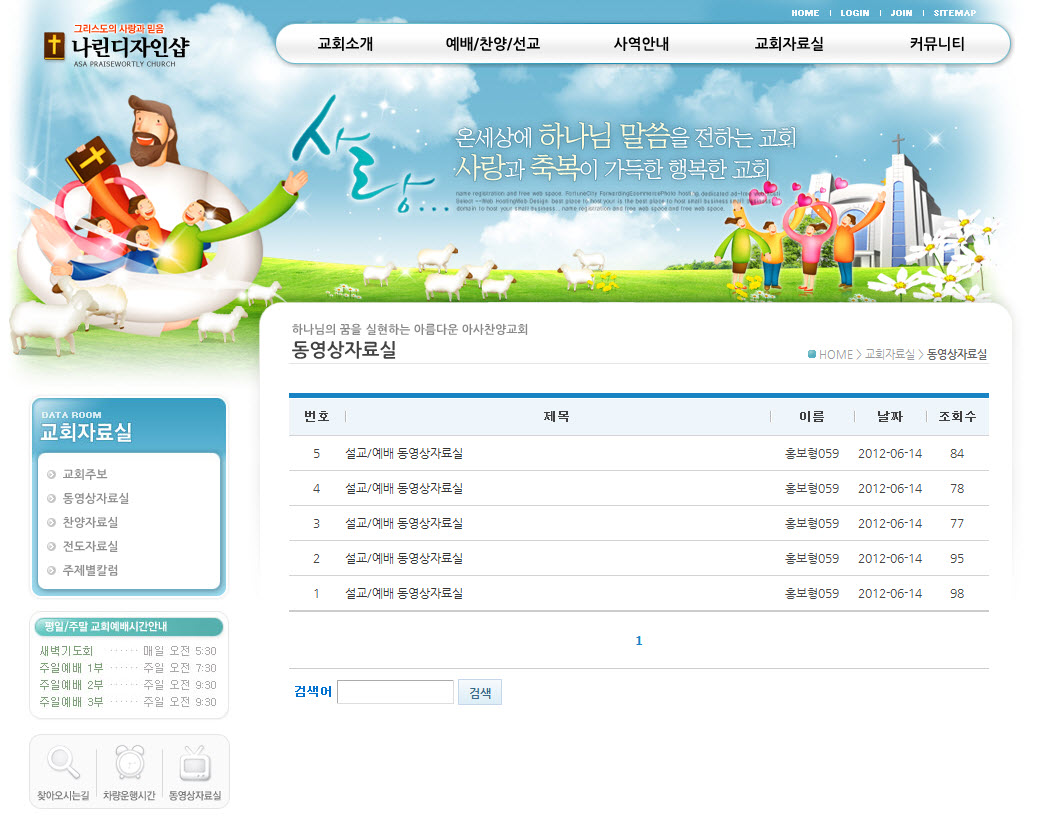Open the 예배/찬양/선교 menu
The image size is (1056, 820).
[x=492, y=44]
